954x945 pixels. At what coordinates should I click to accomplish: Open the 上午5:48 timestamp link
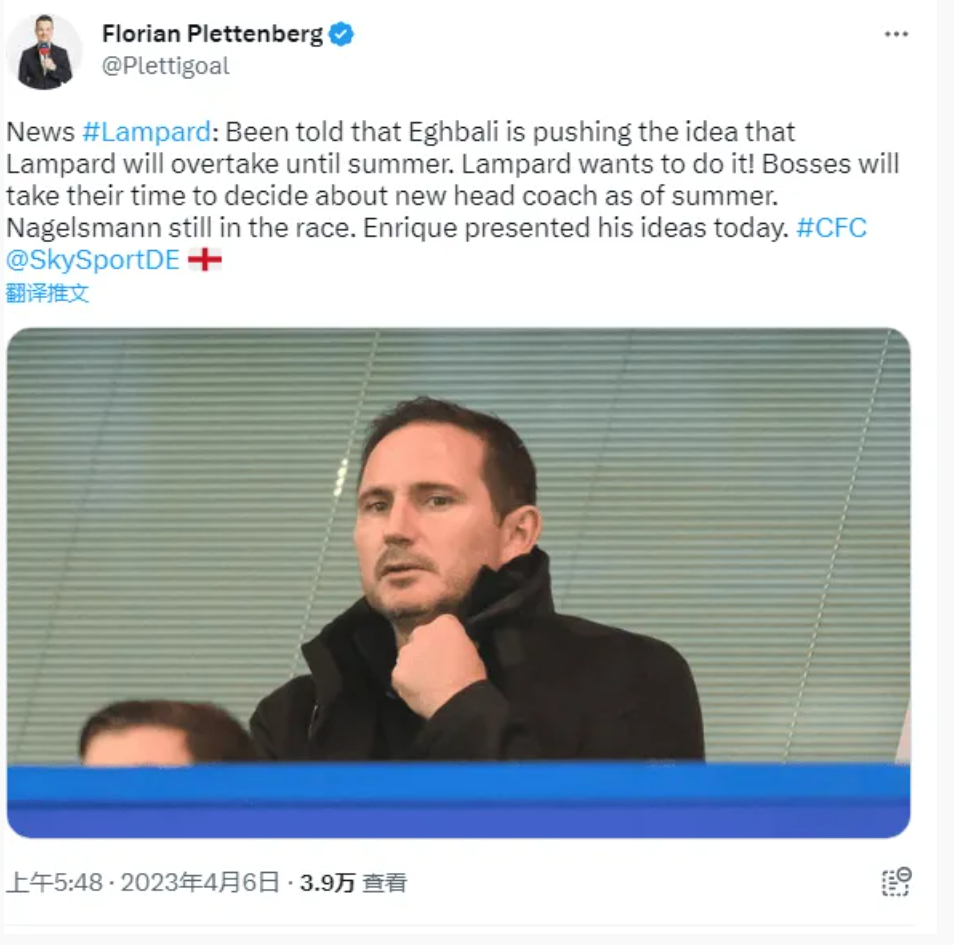[x=54, y=882]
